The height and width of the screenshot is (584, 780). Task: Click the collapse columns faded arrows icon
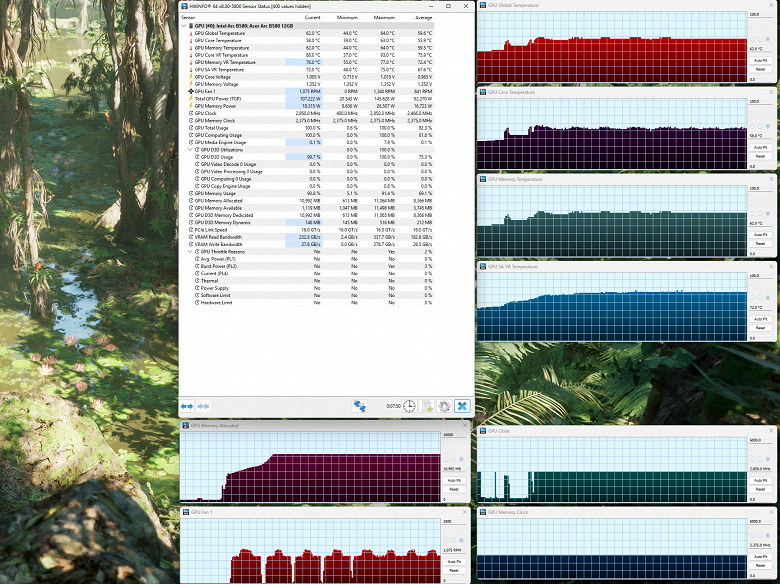203,406
